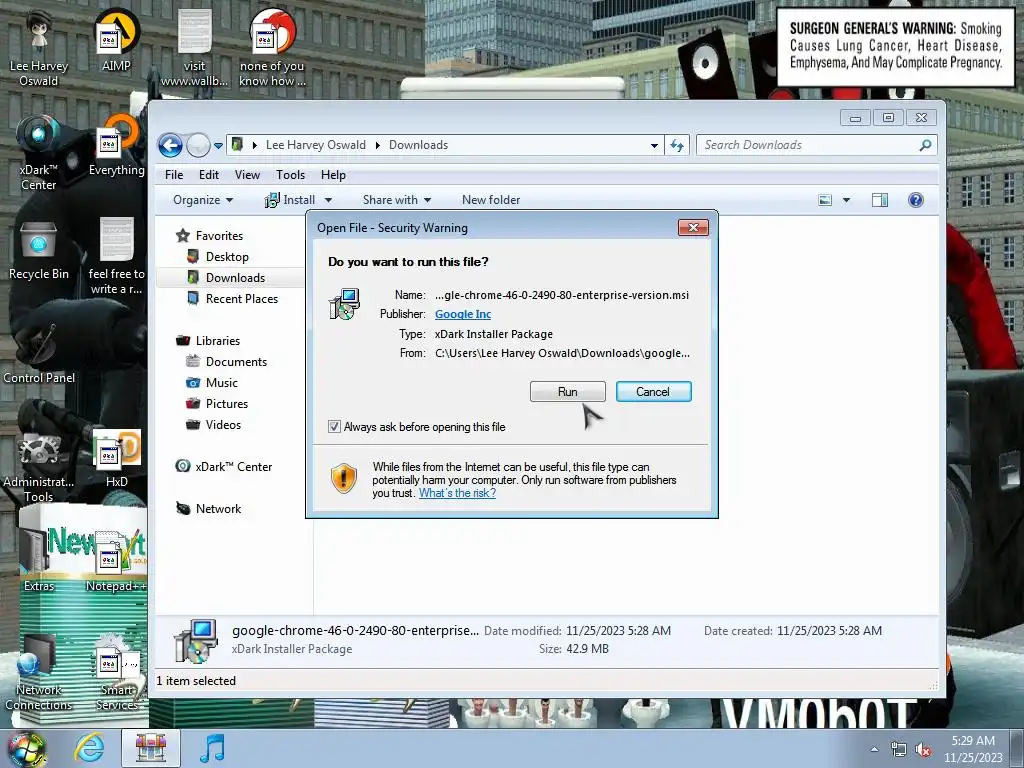Open Network Connections desktop icon

(x=39, y=673)
